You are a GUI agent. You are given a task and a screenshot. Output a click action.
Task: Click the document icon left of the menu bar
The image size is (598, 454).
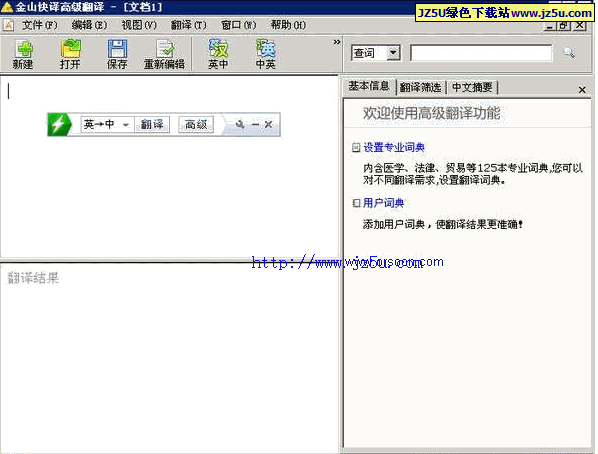[8, 25]
